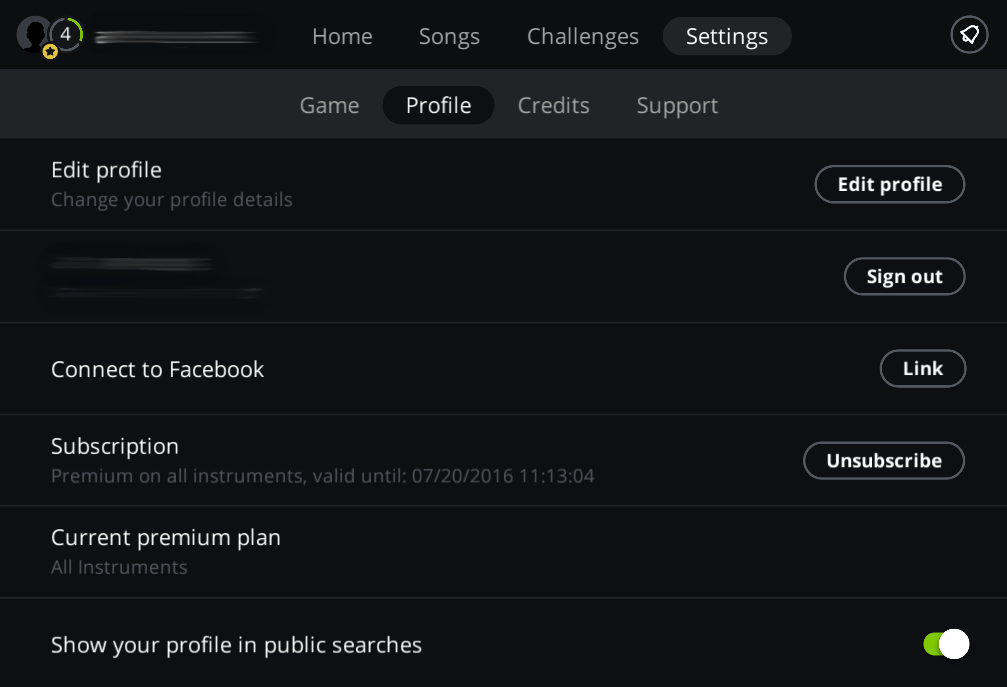
Task: Click the Unsubscribe button
Action: pos(883,460)
